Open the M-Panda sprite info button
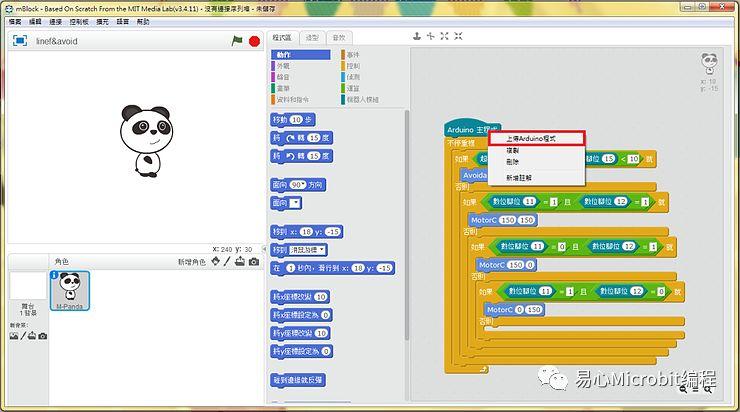 click(x=54, y=275)
